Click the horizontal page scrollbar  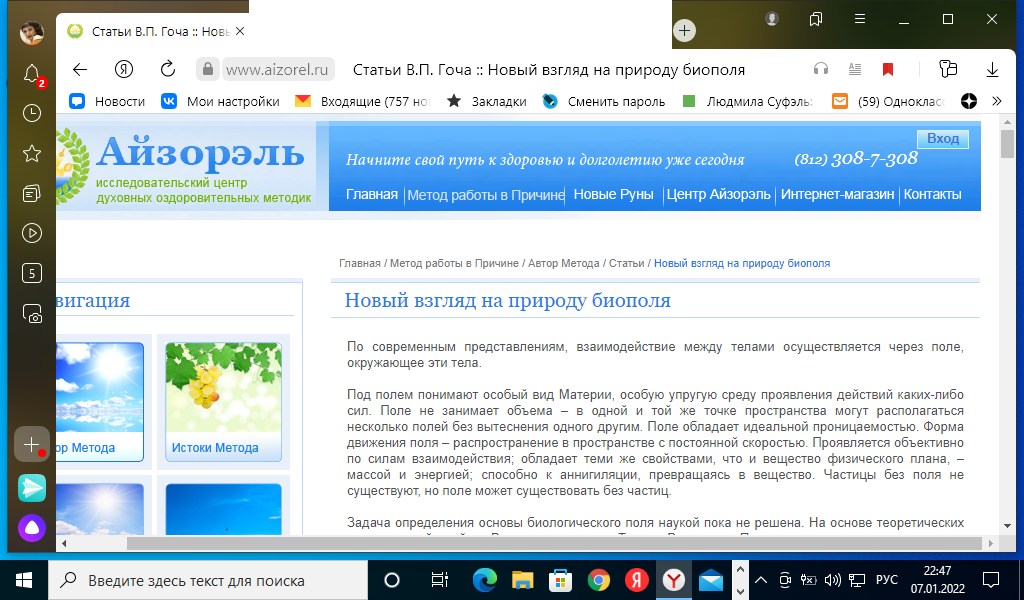(500, 543)
